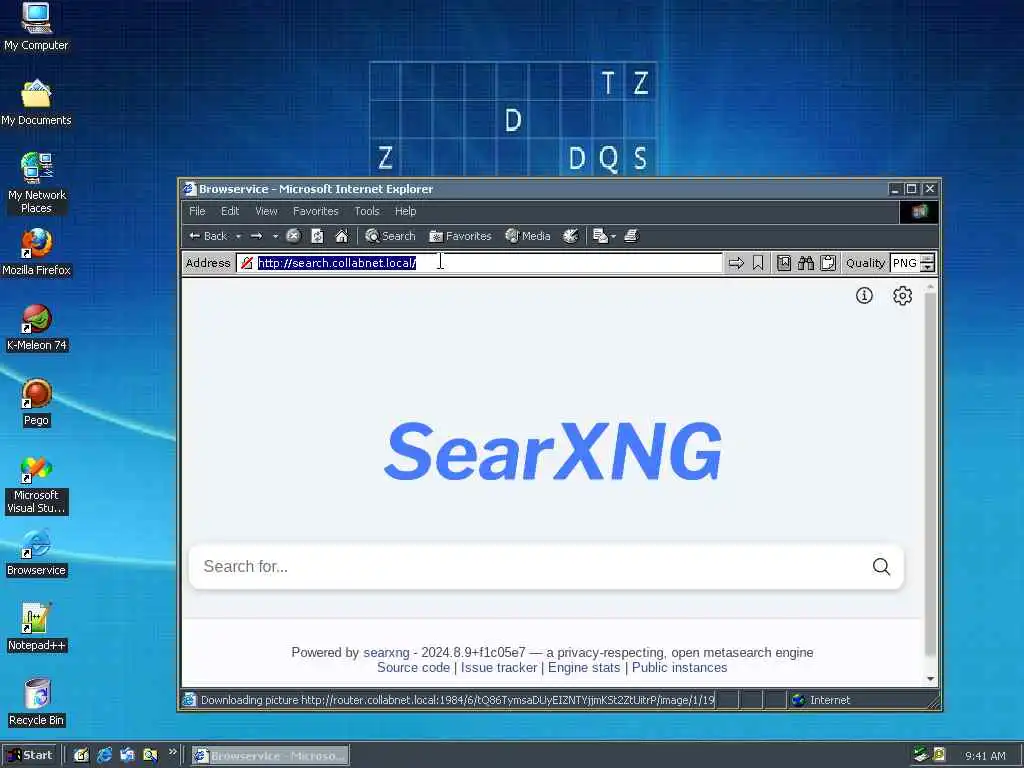Open the Start menu

click(30, 756)
